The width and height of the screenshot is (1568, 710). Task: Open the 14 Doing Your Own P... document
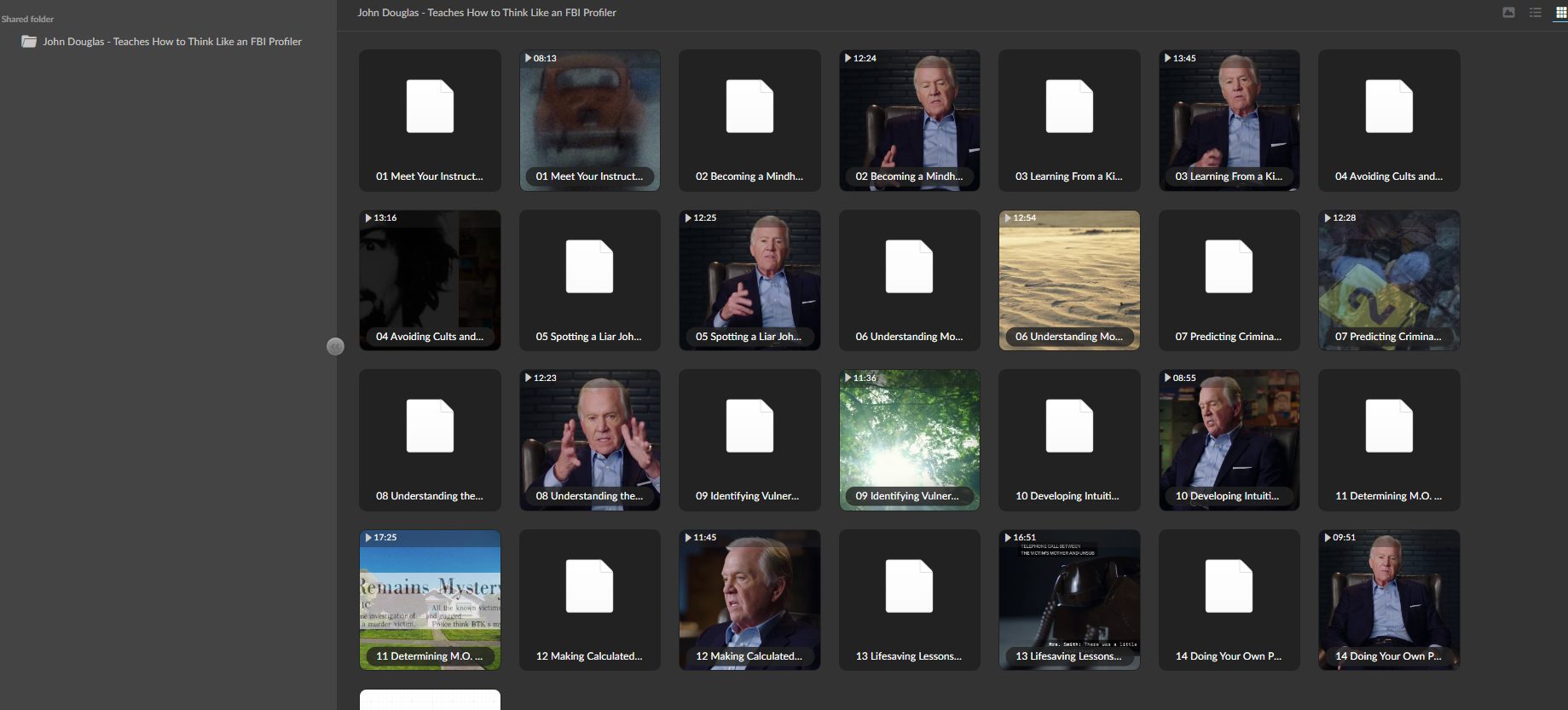coord(1230,600)
